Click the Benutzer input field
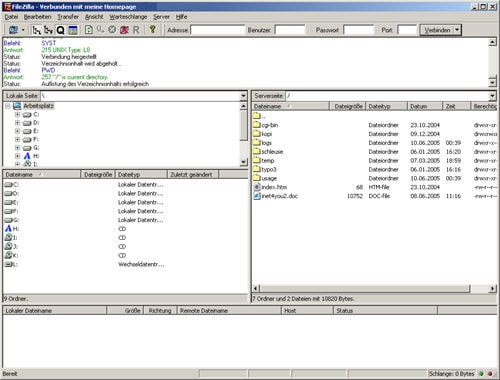The height and width of the screenshot is (380, 500). tap(290, 30)
